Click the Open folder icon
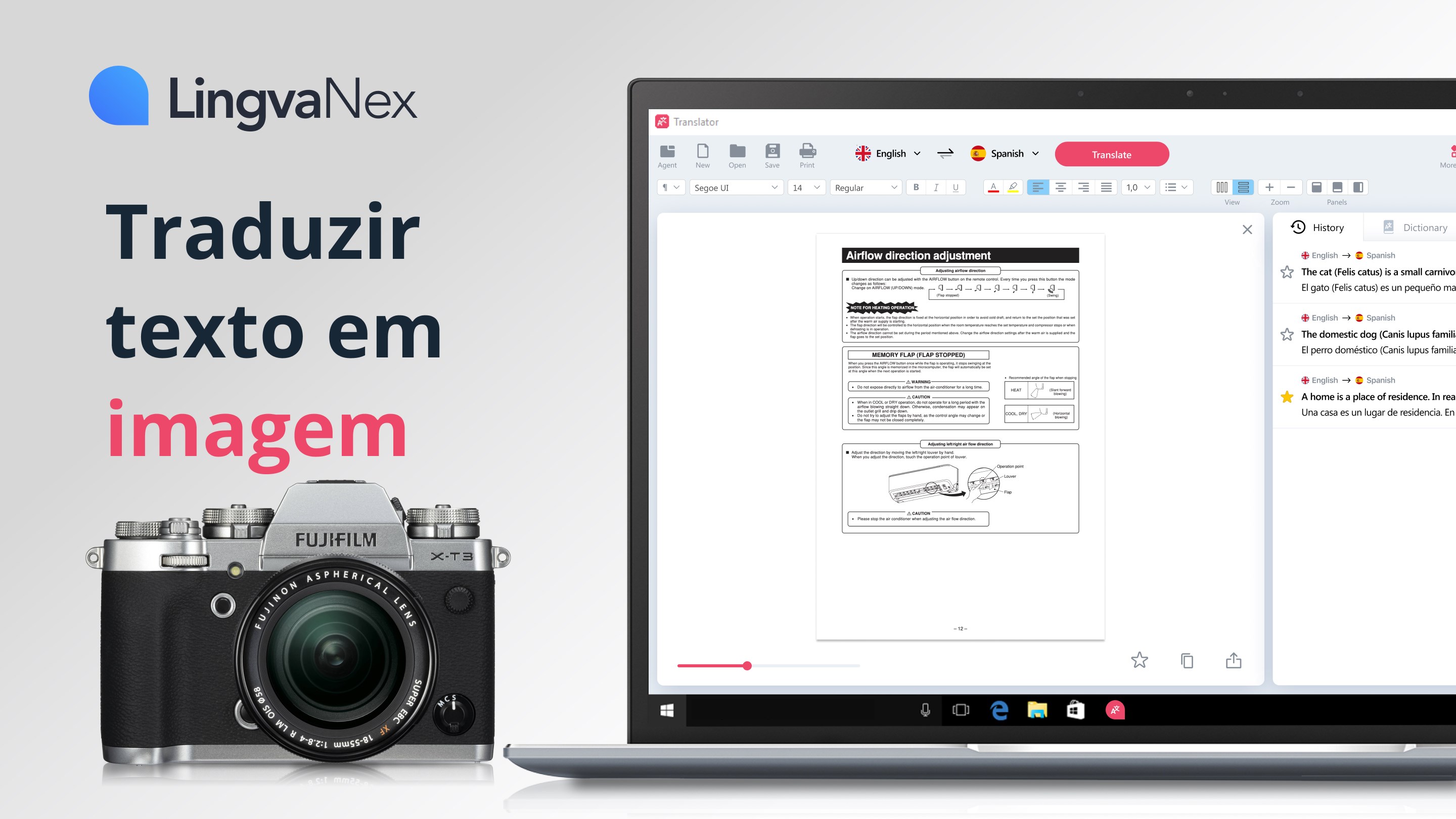Screen dimensions: 1456x819 point(737,154)
